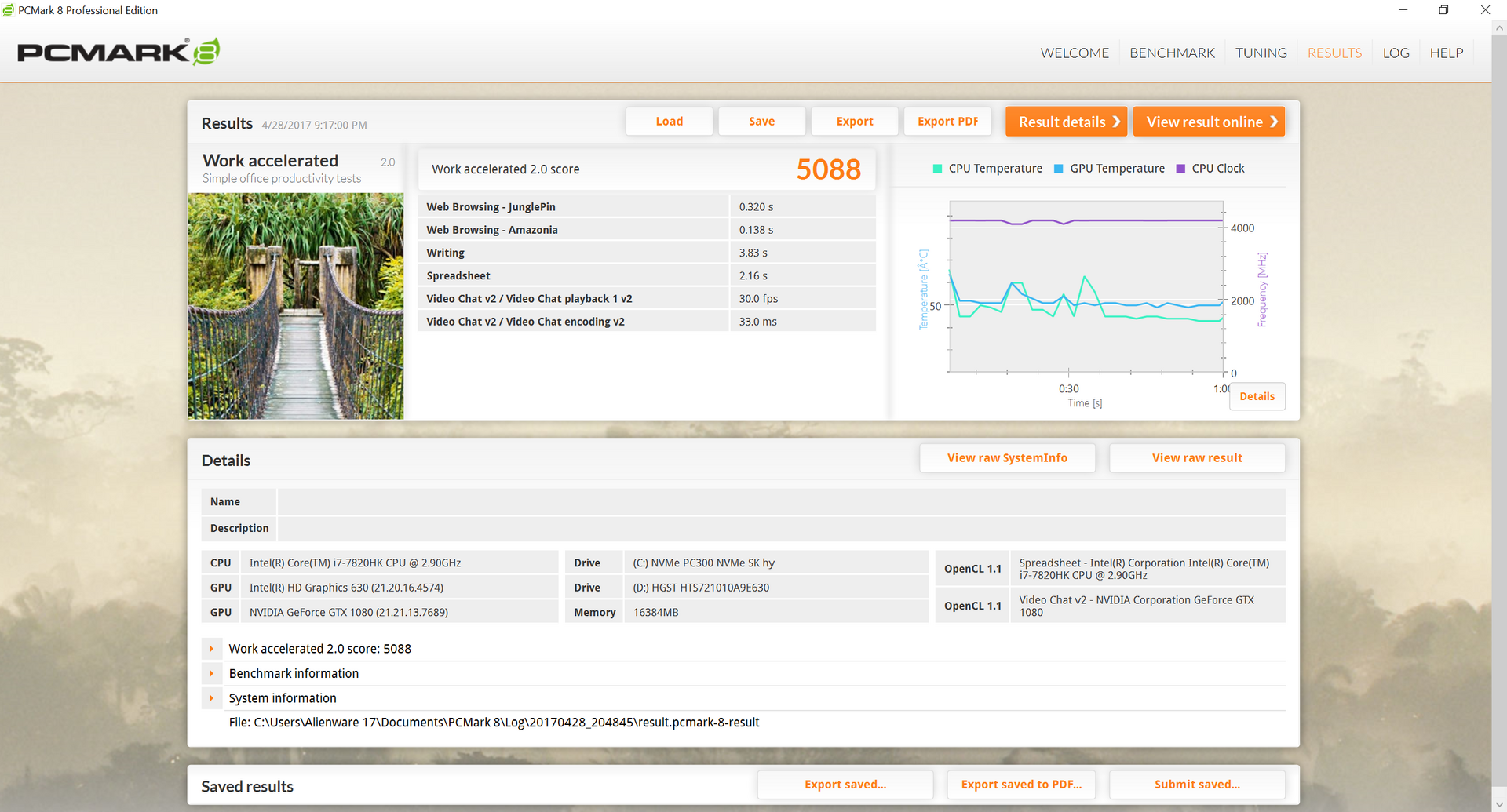Viewport: 1507px width, 812px height.
Task: Open chart Details button
Action: coord(1257,396)
